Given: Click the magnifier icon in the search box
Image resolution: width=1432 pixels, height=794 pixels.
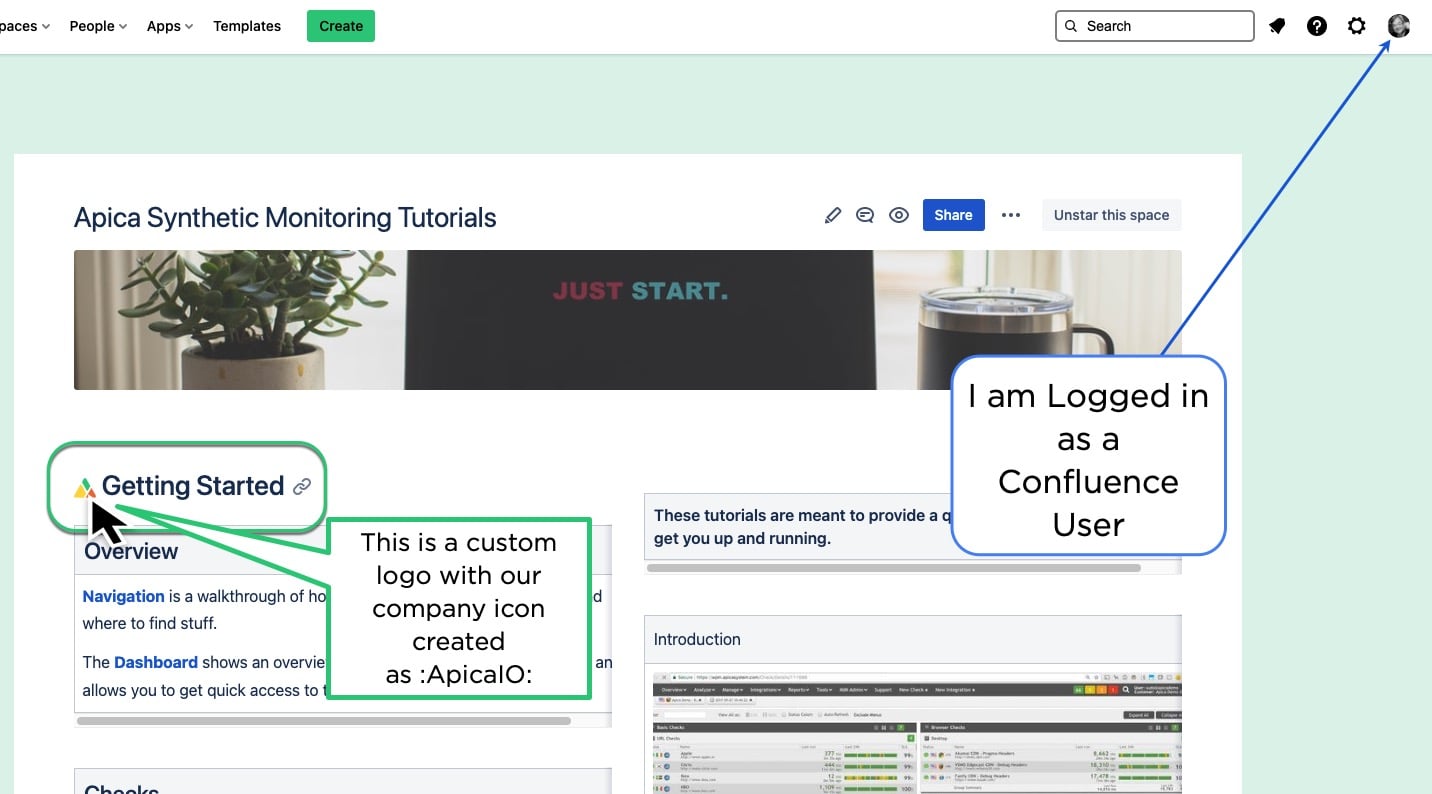Looking at the screenshot, I should click(1071, 26).
